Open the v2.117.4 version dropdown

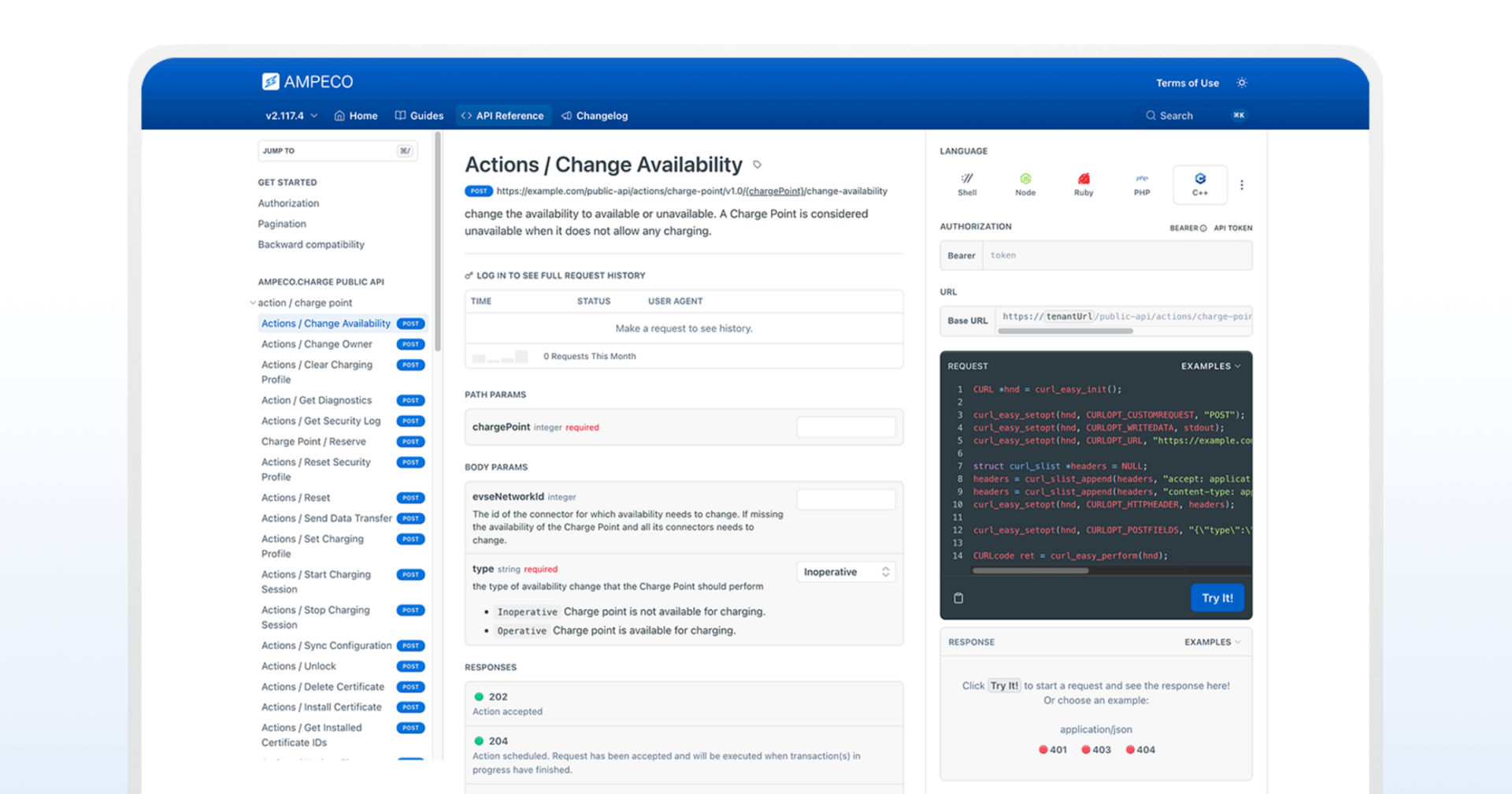tap(291, 116)
